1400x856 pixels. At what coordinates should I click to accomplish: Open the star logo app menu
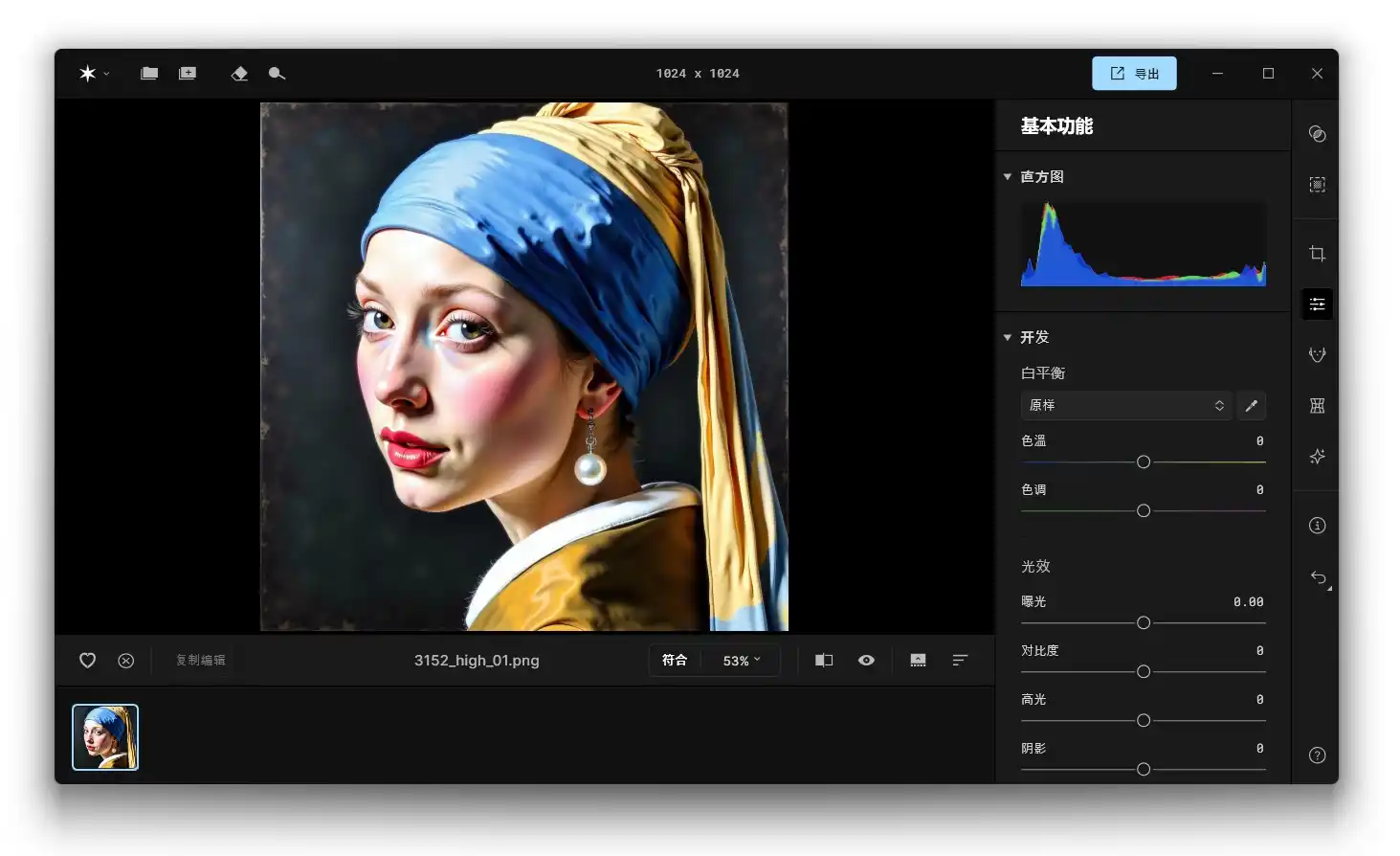[x=93, y=74]
